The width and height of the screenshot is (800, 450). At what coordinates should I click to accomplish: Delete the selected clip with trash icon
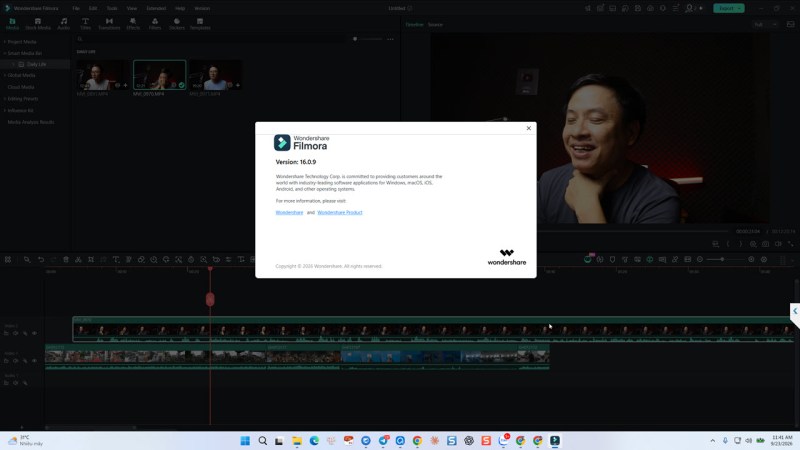click(x=66, y=260)
